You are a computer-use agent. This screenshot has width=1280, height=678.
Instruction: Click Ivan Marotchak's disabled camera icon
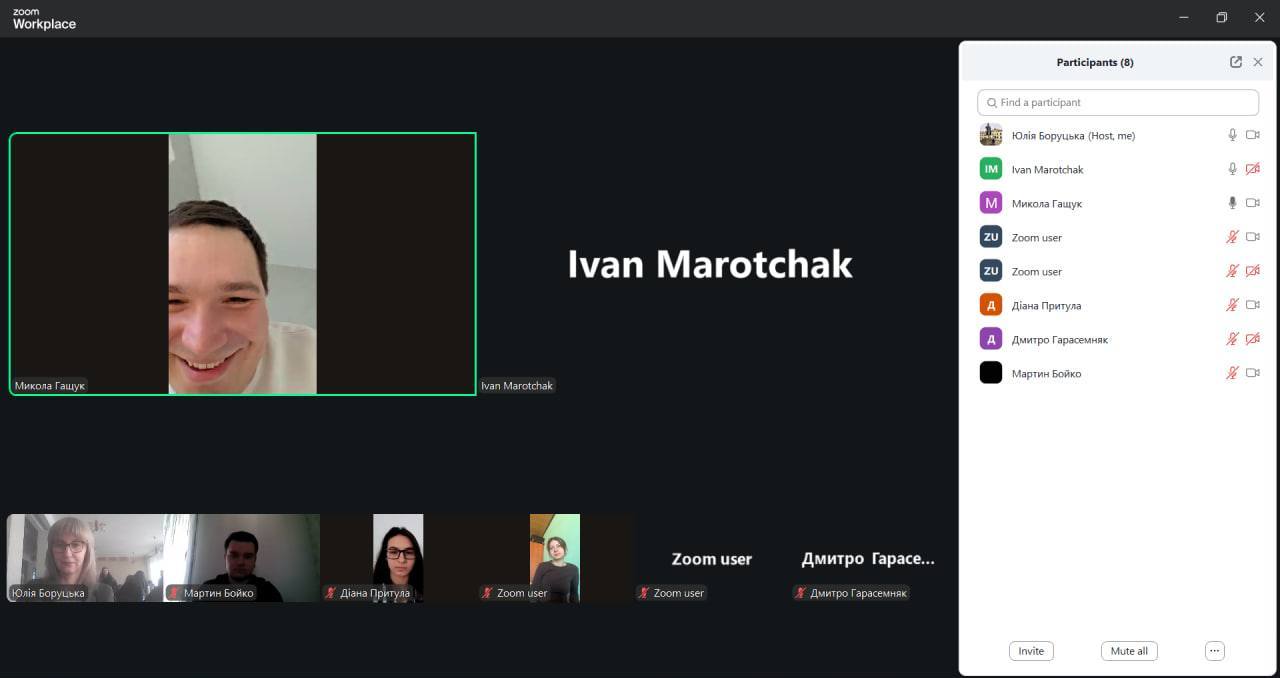tap(1253, 169)
